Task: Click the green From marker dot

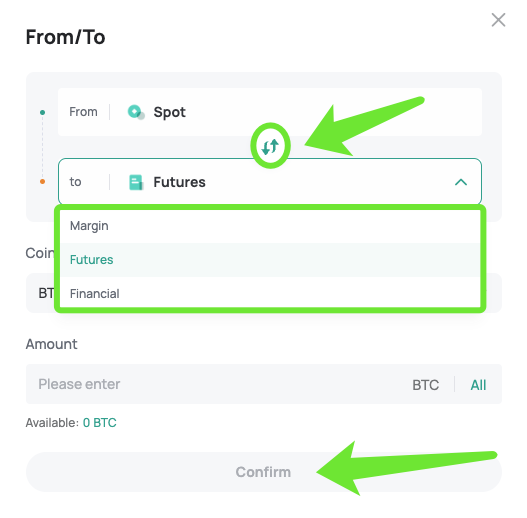Action: click(42, 112)
